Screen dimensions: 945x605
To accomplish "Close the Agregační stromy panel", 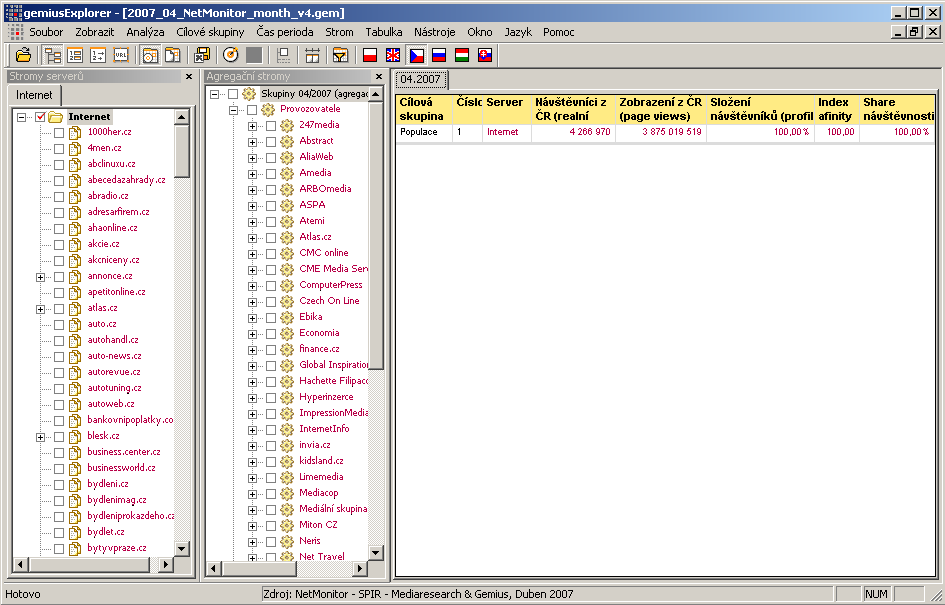I will pyautogui.click(x=378, y=77).
